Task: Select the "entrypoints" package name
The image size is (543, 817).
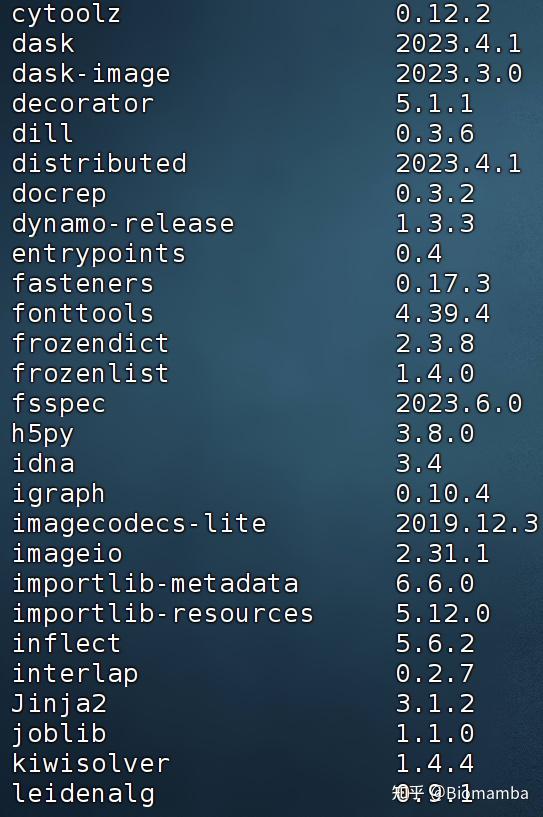Action: coord(98,254)
